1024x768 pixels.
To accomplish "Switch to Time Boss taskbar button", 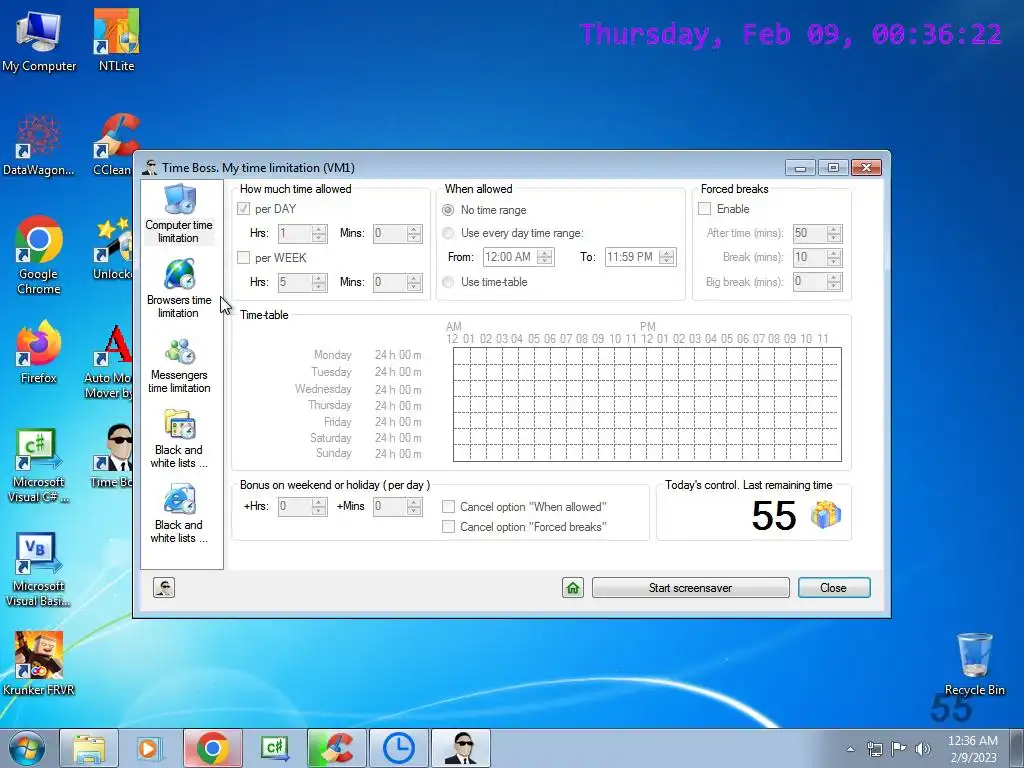I will tap(460, 748).
